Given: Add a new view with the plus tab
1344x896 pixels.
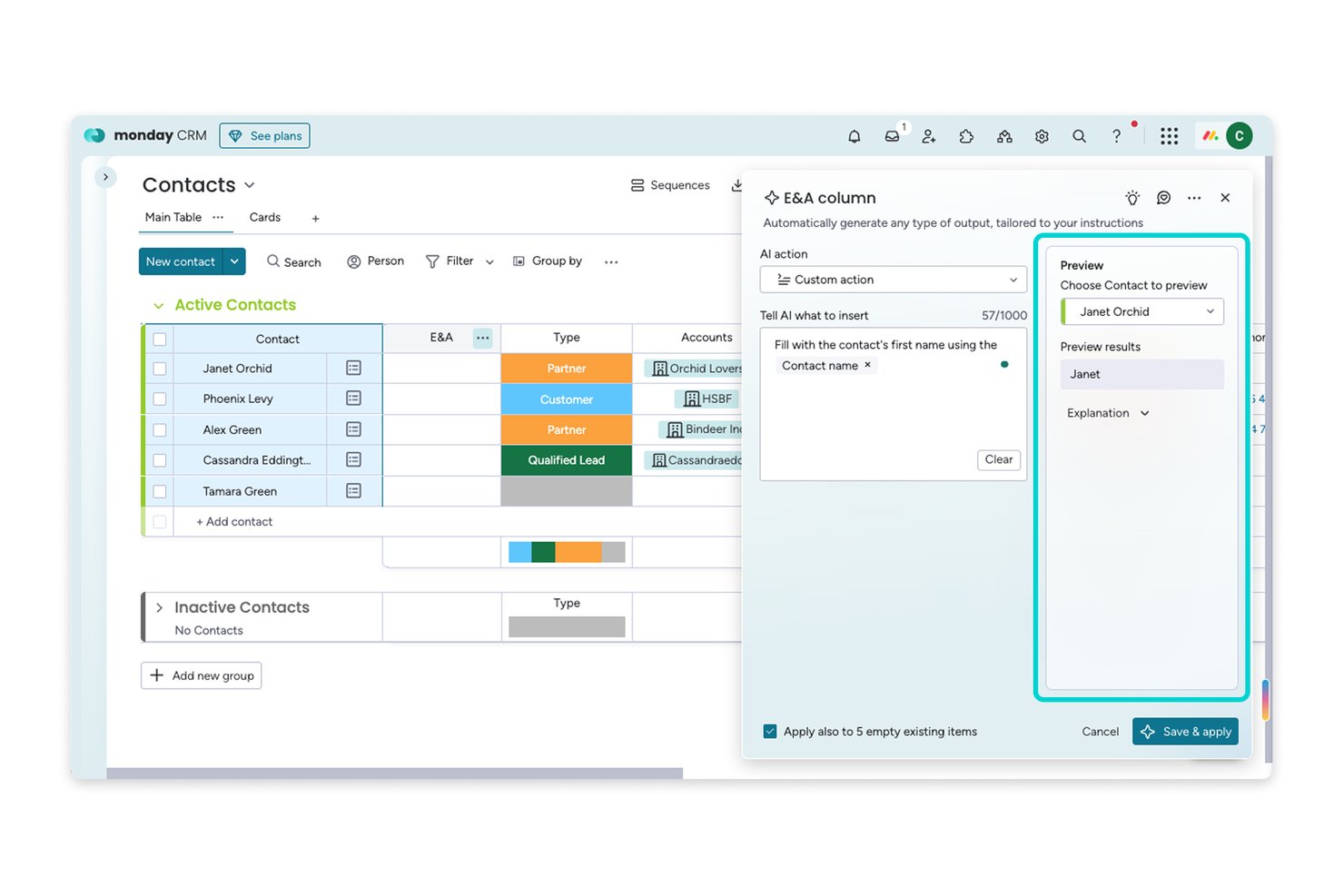Looking at the screenshot, I should (316, 219).
